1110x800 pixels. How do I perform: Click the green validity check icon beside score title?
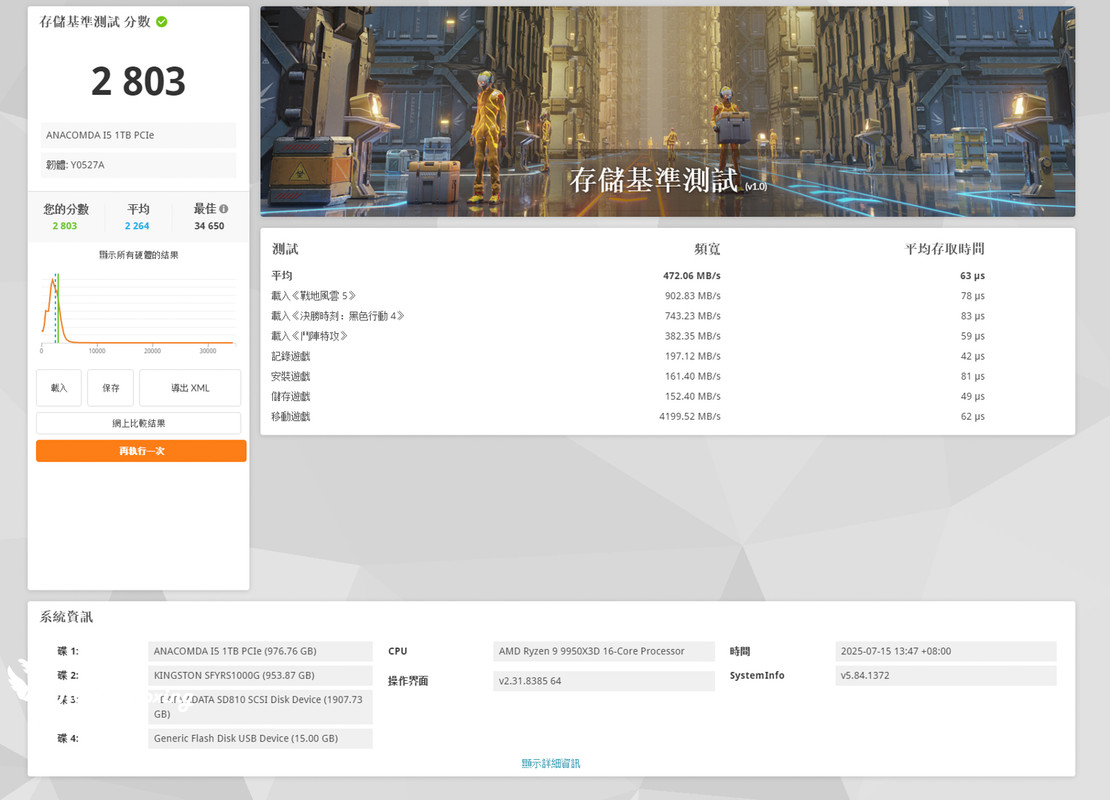click(x=161, y=22)
